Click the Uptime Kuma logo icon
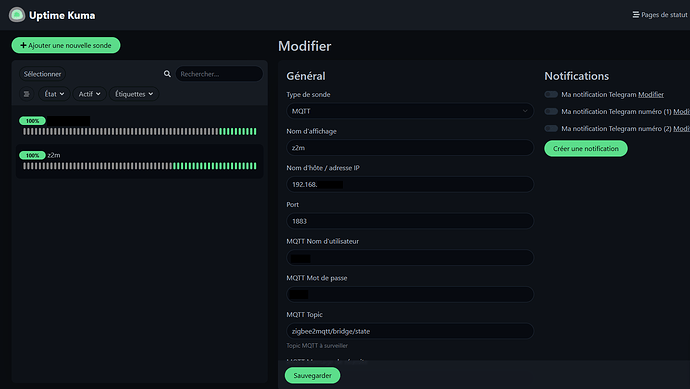 pos(17,15)
